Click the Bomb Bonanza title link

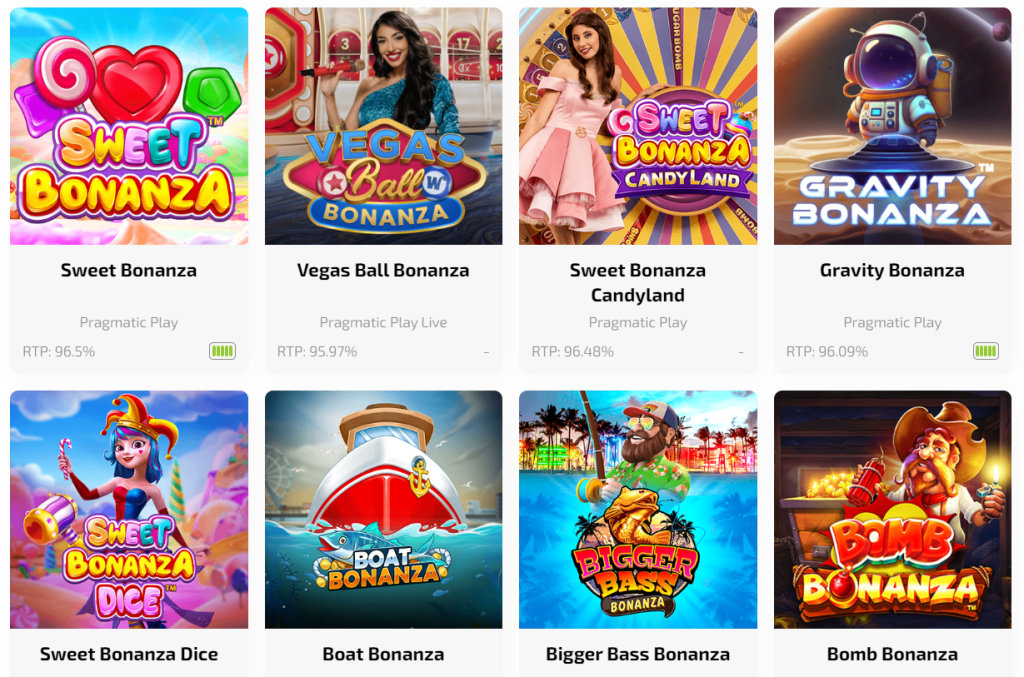click(893, 654)
